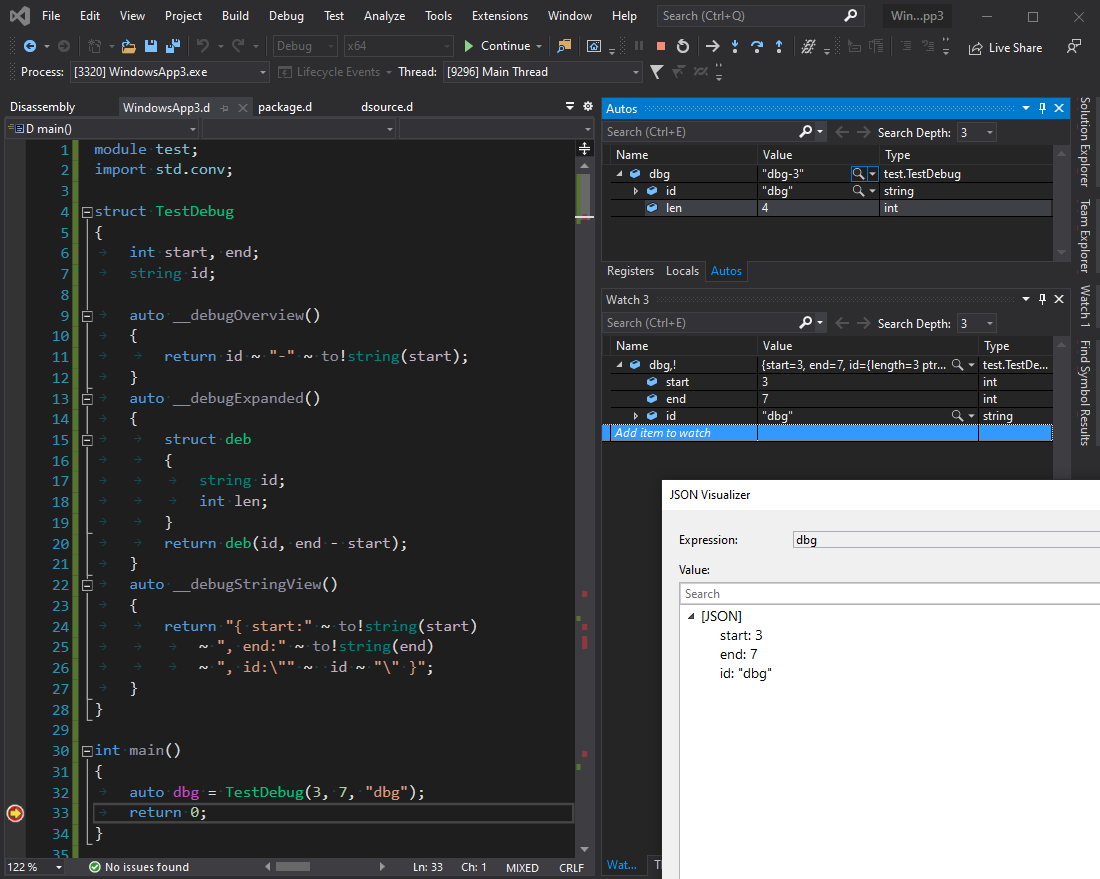This screenshot has height=879, width=1100.
Task: Switch to the package.d tab
Action: click(285, 107)
